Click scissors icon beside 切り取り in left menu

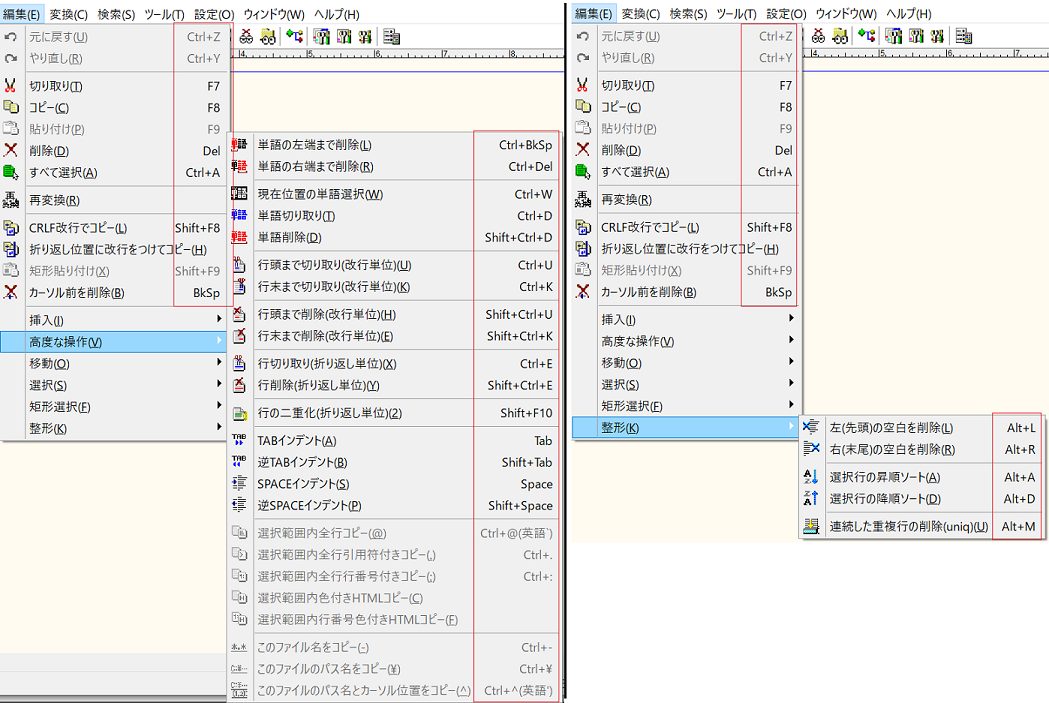[11, 86]
